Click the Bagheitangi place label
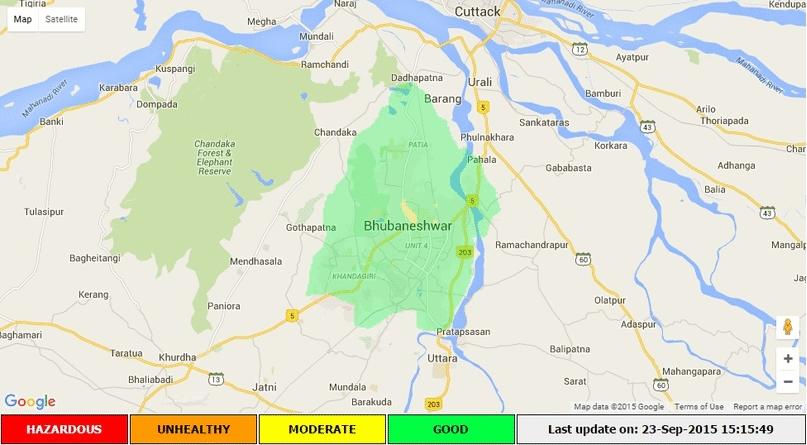The width and height of the screenshot is (807, 445). [95, 258]
